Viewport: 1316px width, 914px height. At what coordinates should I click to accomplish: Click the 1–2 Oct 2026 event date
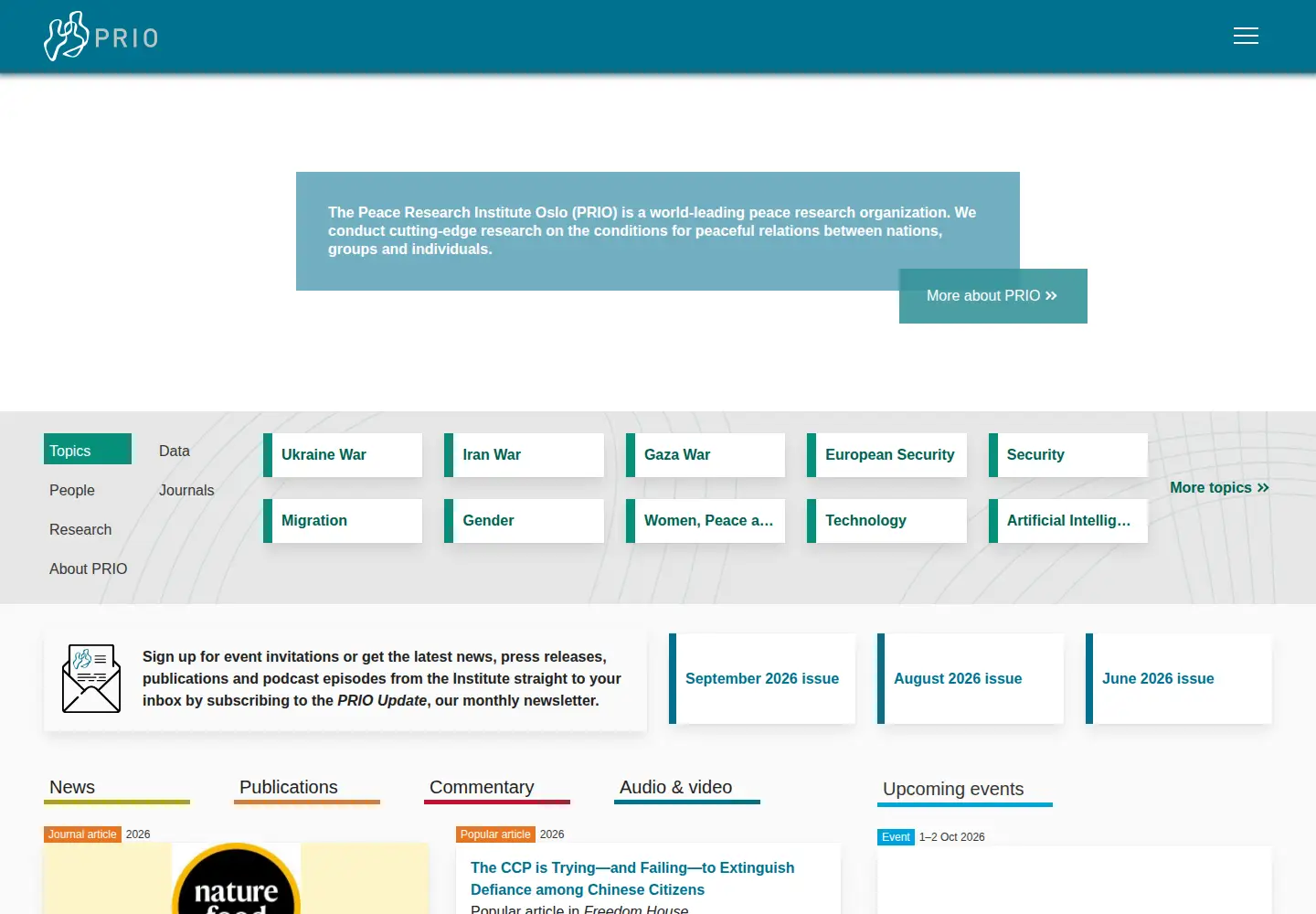tap(952, 837)
